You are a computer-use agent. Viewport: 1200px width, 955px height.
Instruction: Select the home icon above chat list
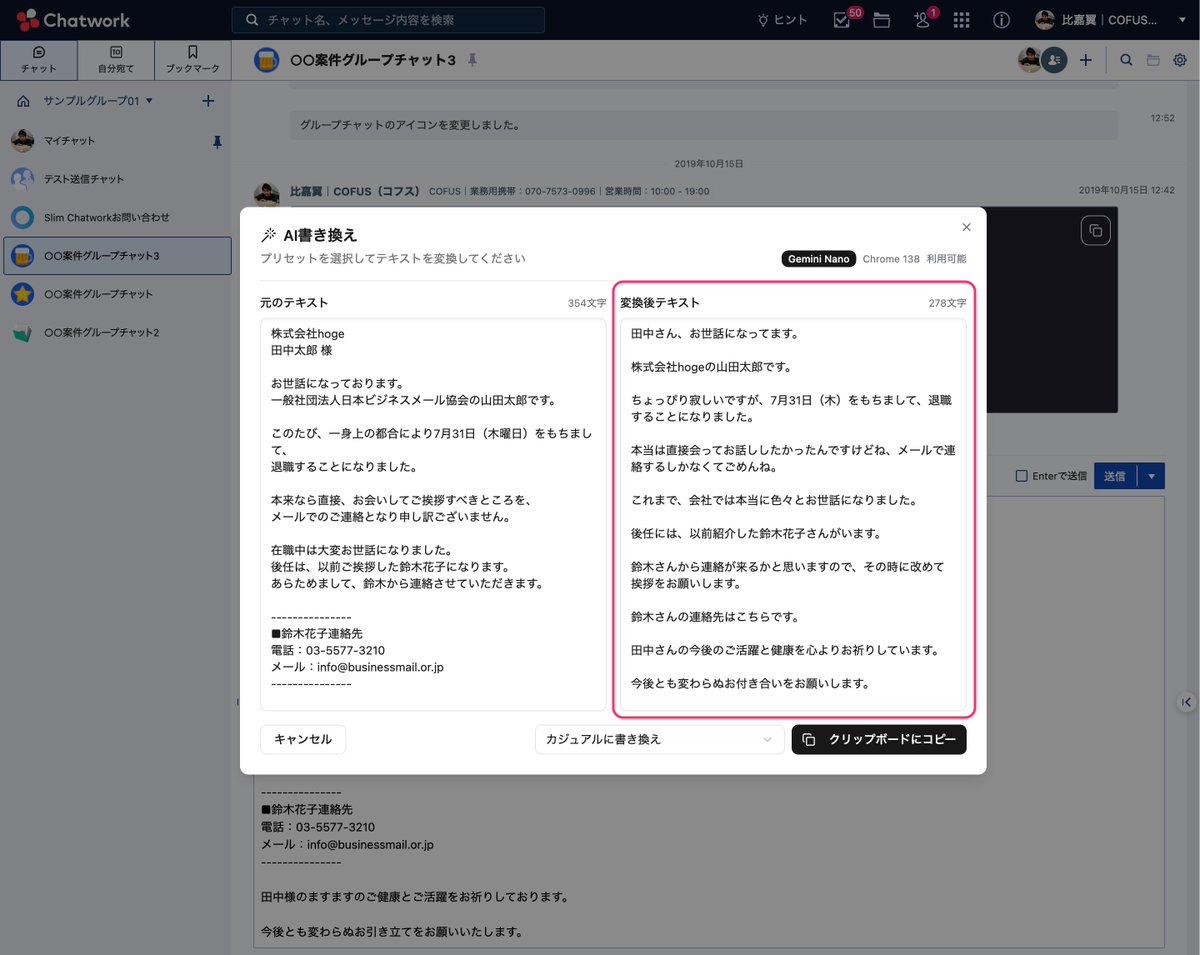click(22, 100)
